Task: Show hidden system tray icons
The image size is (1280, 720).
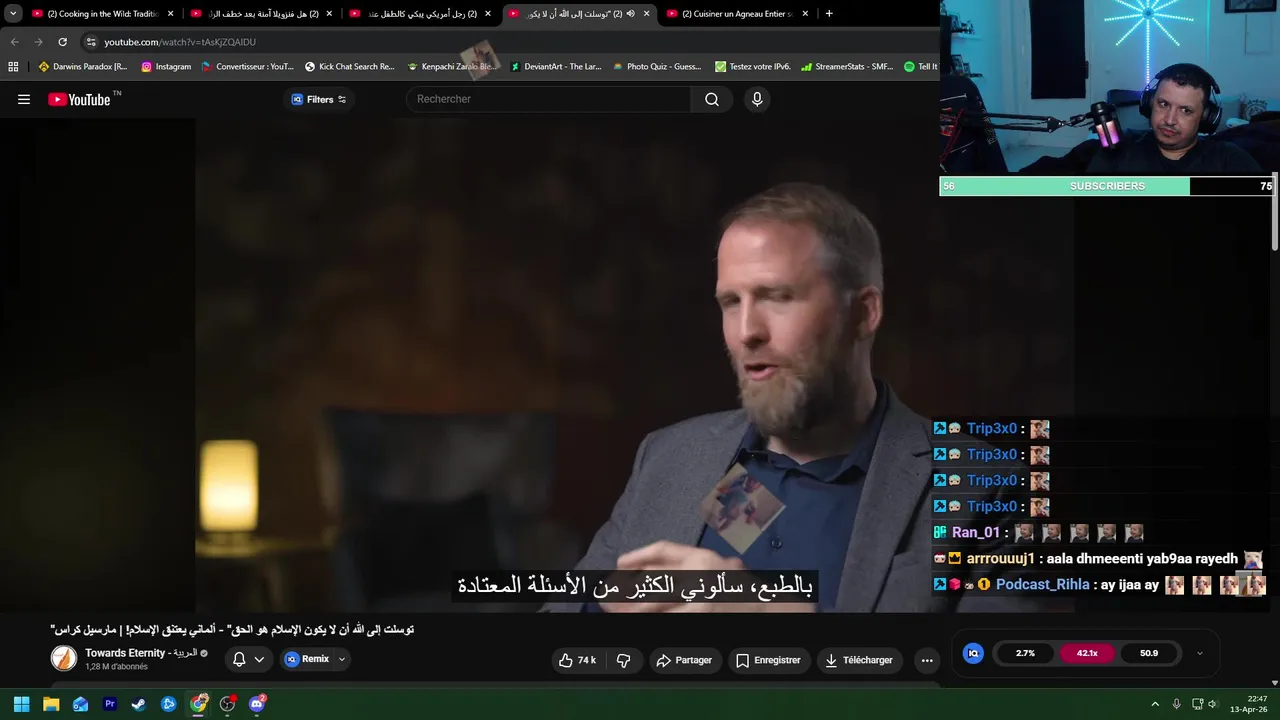Action: pos(1155,704)
